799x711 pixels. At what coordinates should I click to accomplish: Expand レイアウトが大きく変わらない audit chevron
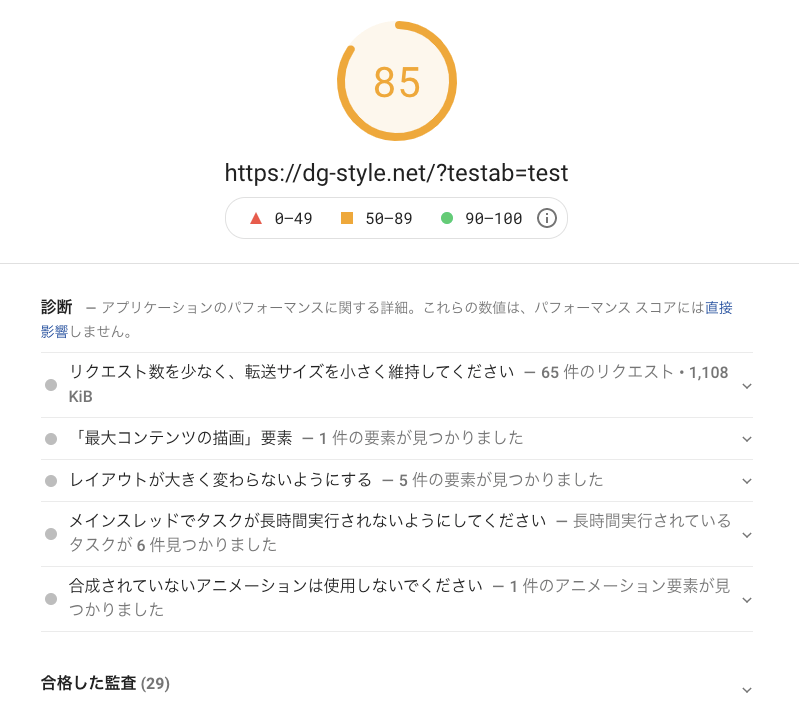coord(746,481)
